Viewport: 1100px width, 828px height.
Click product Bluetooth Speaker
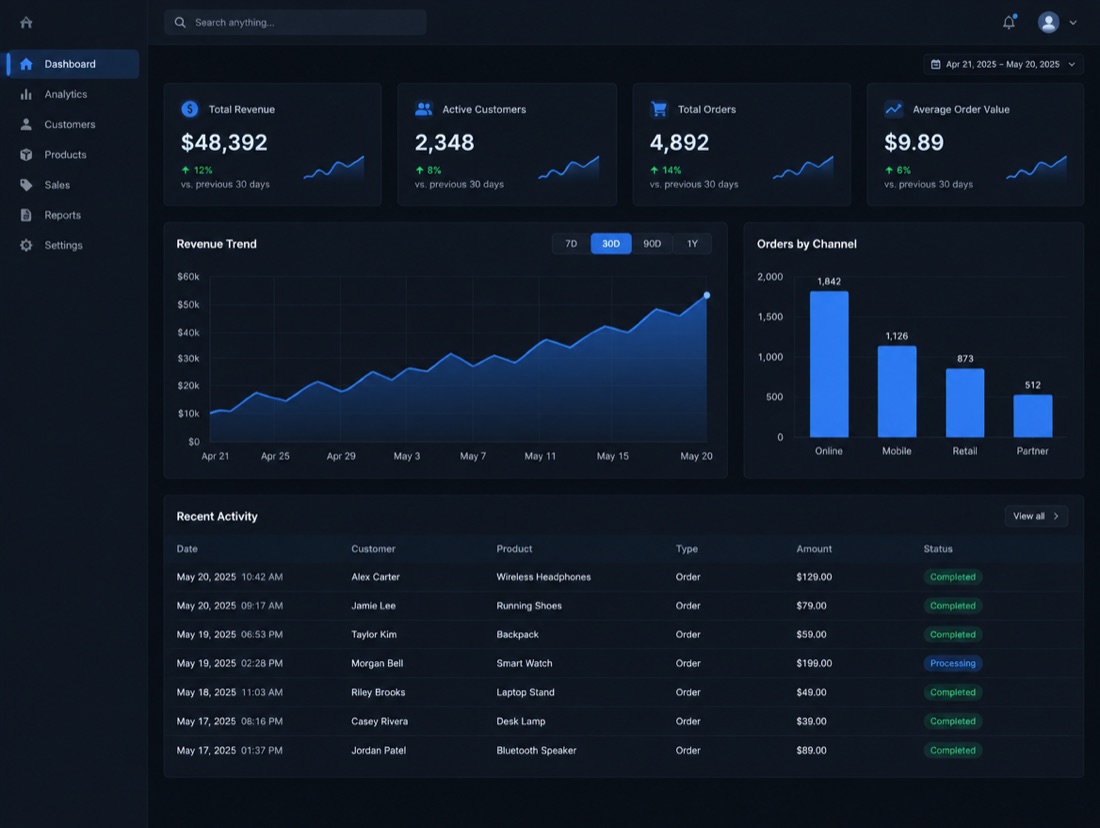pos(536,750)
